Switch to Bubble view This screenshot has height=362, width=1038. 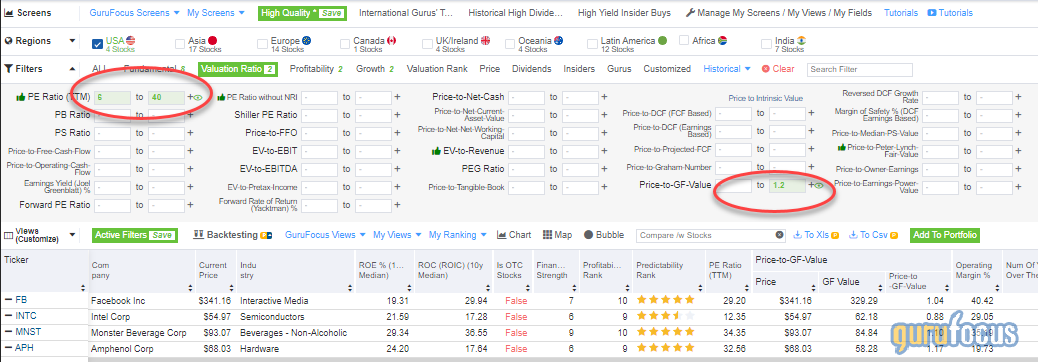point(604,235)
